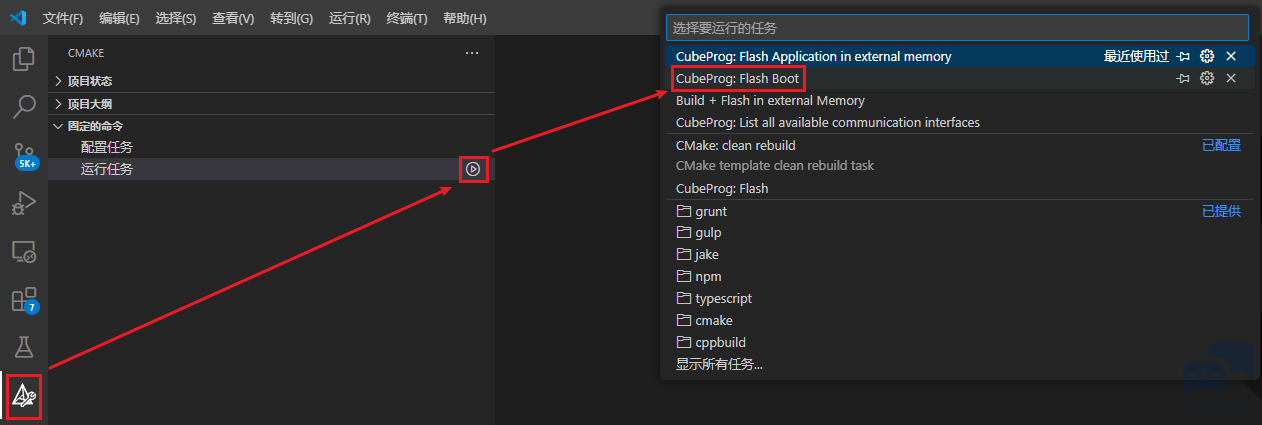Configure the Flash Application in external memory task
This screenshot has height=425, width=1262.
(1207, 56)
